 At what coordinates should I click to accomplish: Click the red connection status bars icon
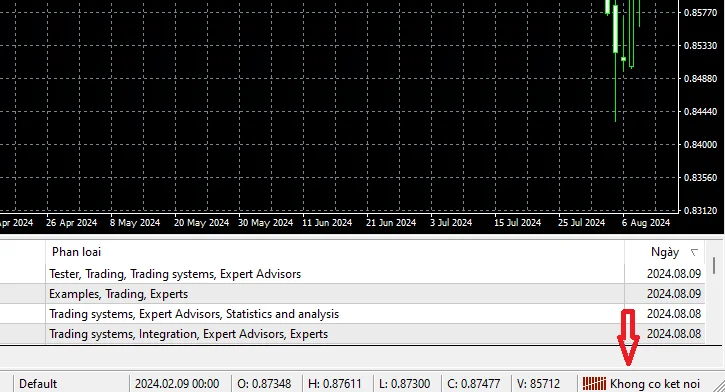tap(594, 384)
